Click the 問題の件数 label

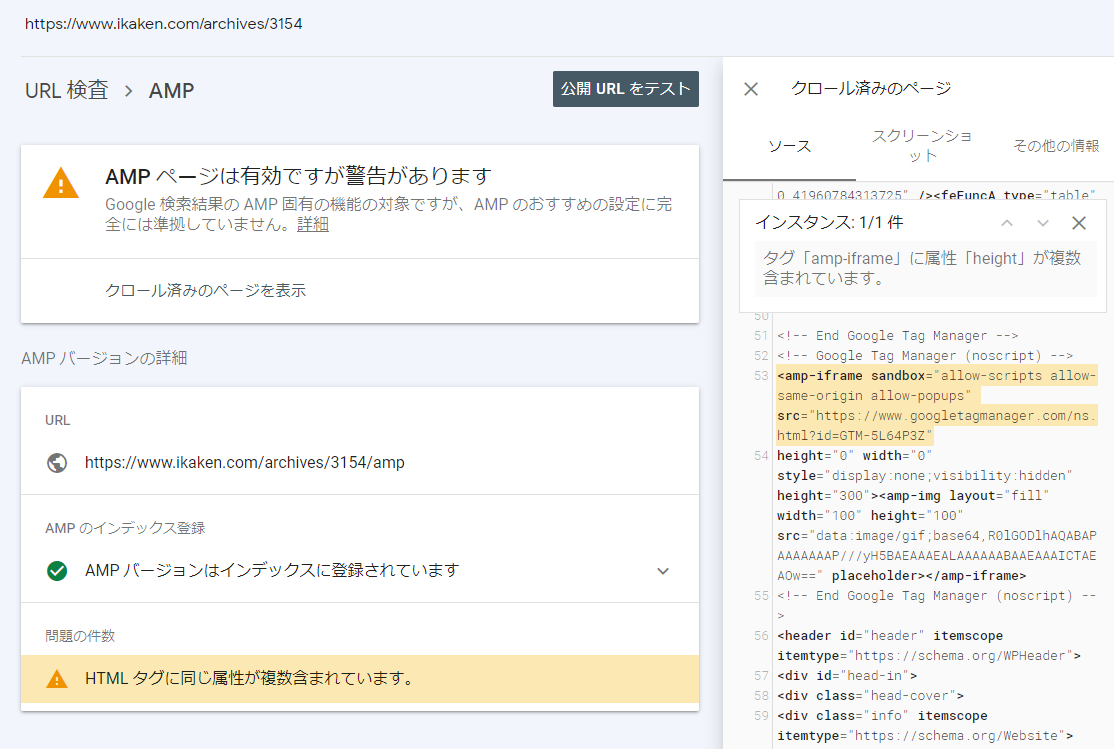(80, 636)
